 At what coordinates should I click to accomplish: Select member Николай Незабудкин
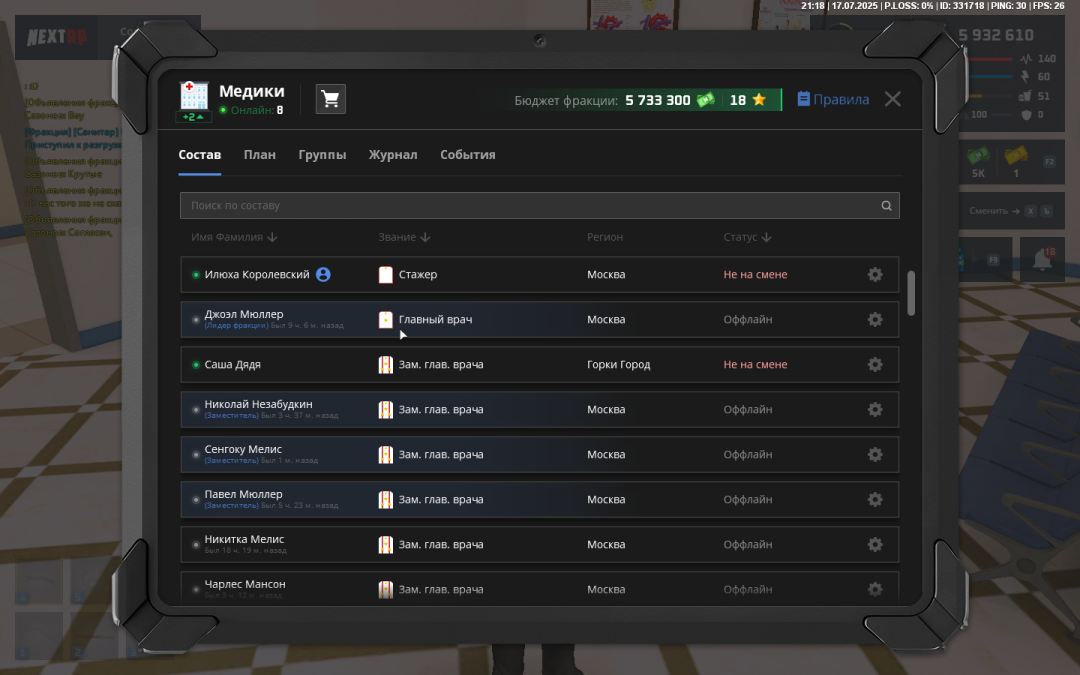tap(258, 404)
